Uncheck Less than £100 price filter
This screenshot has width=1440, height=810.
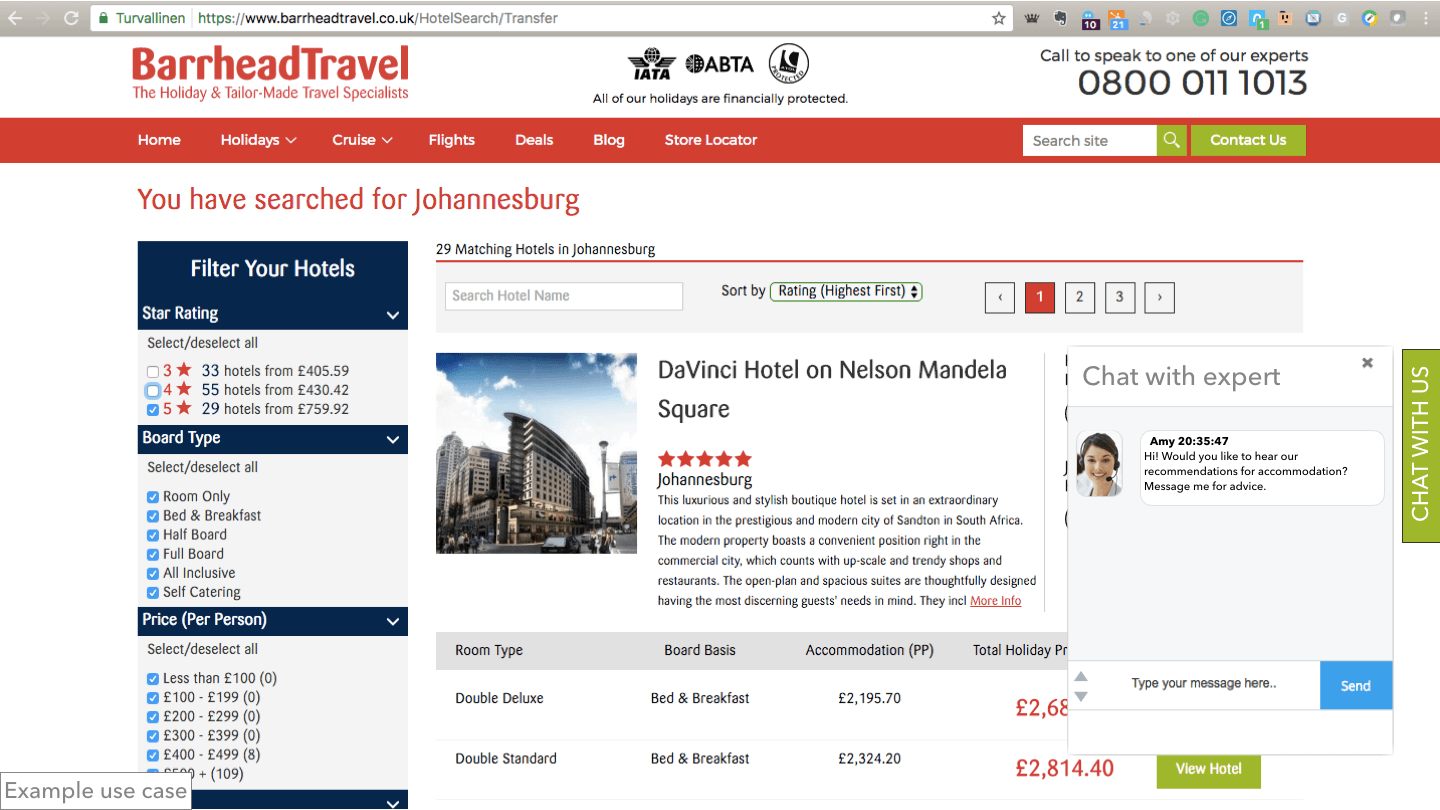coord(153,679)
